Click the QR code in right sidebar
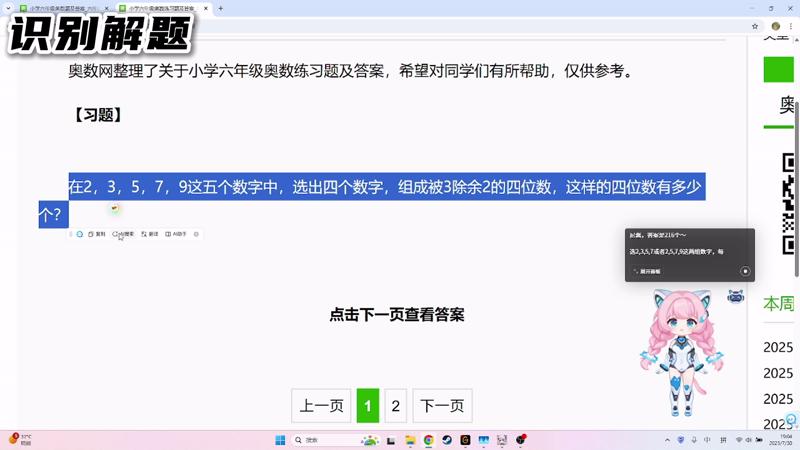 tap(788, 203)
